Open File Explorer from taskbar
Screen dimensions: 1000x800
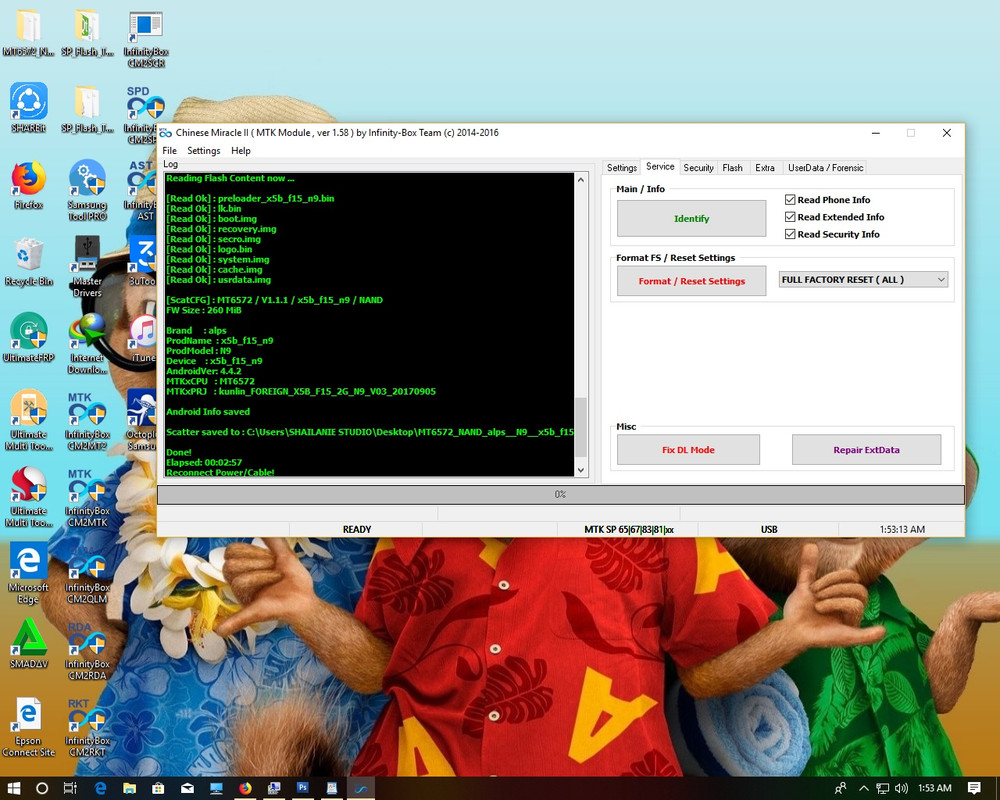129,788
